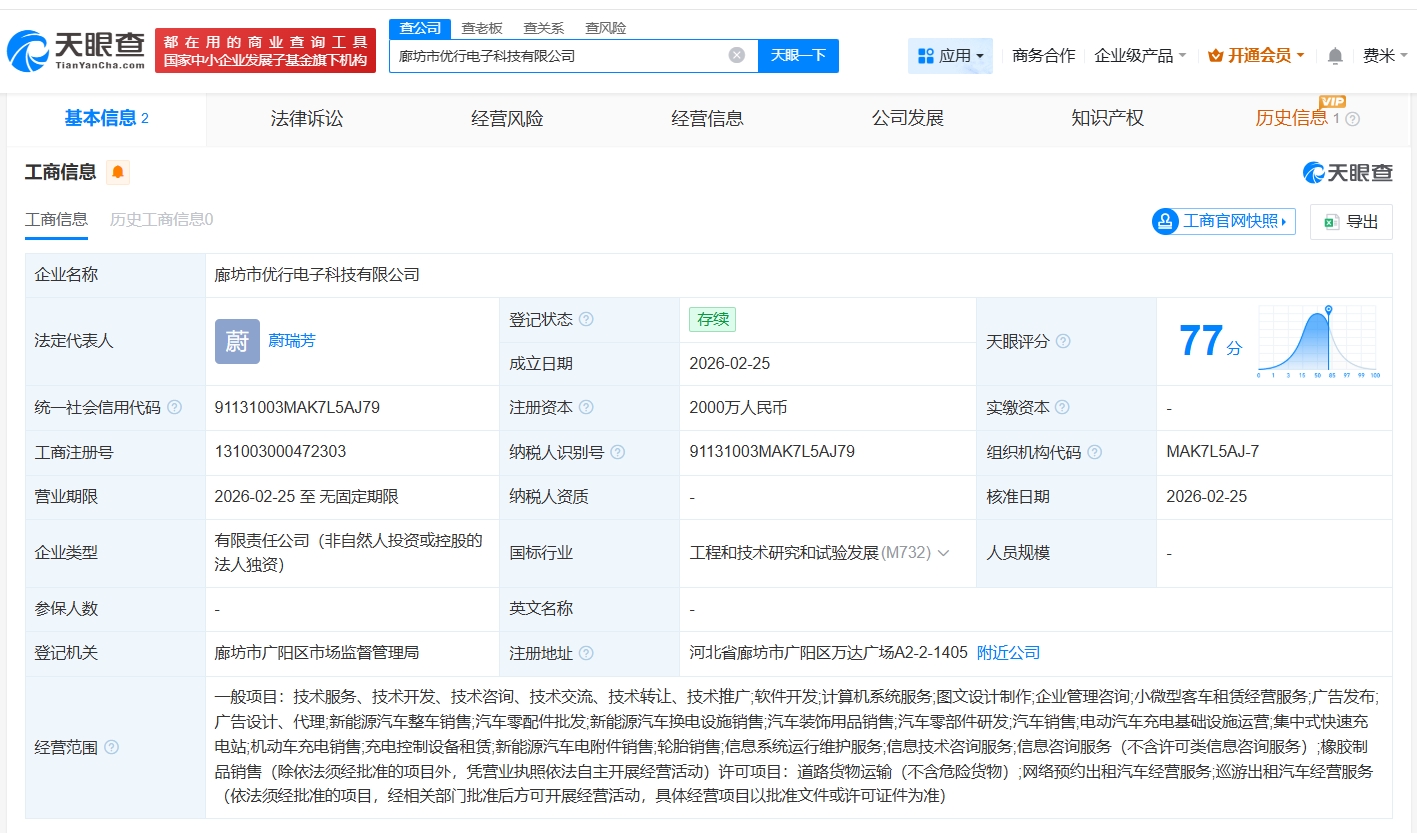Open the 附近公司 link
1417x833 pixels.
pyautogui.click(x=1008, y=653)
